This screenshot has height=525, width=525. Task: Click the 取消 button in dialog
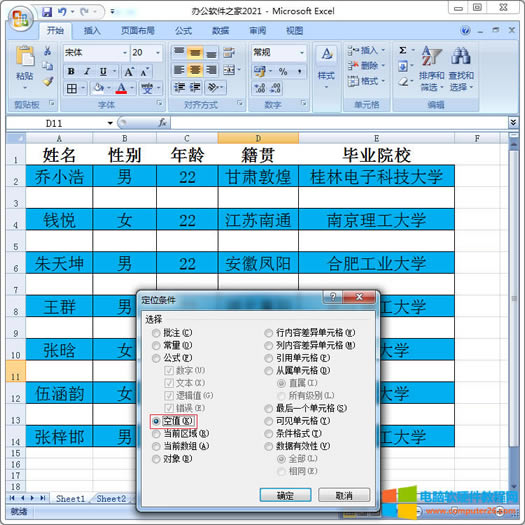[x=344, y=495]
